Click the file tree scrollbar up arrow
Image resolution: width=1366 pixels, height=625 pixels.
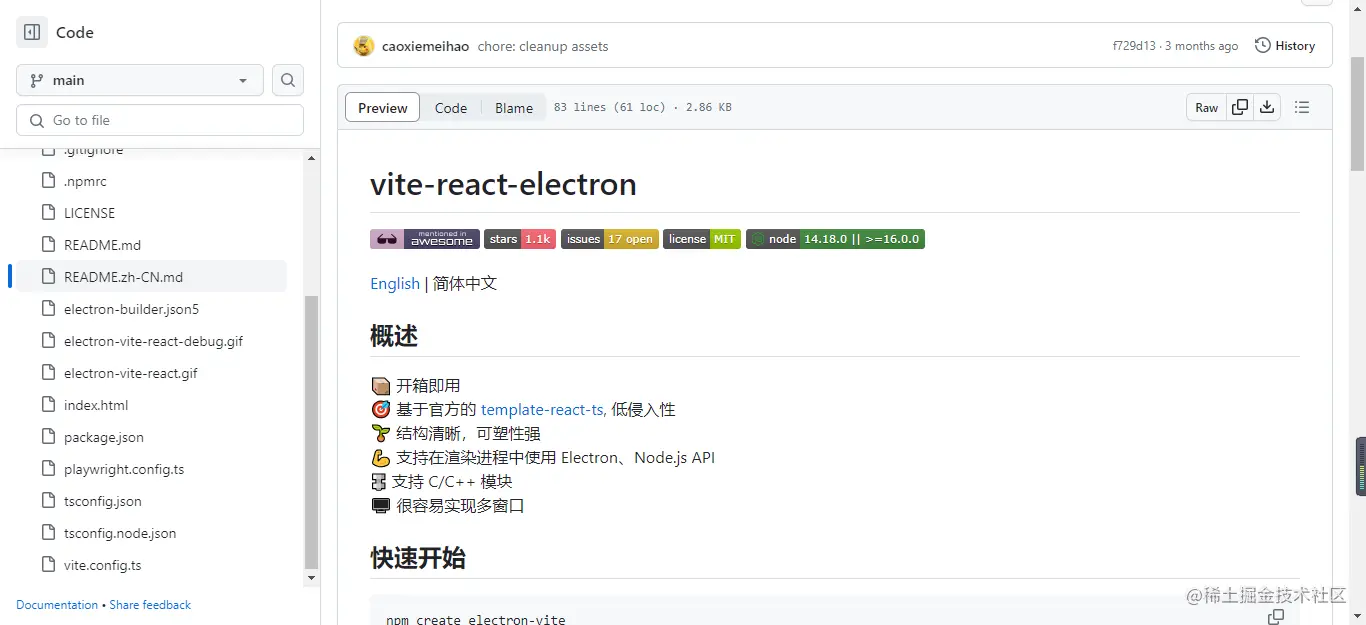pyautogui.click(x=311, y=158)
